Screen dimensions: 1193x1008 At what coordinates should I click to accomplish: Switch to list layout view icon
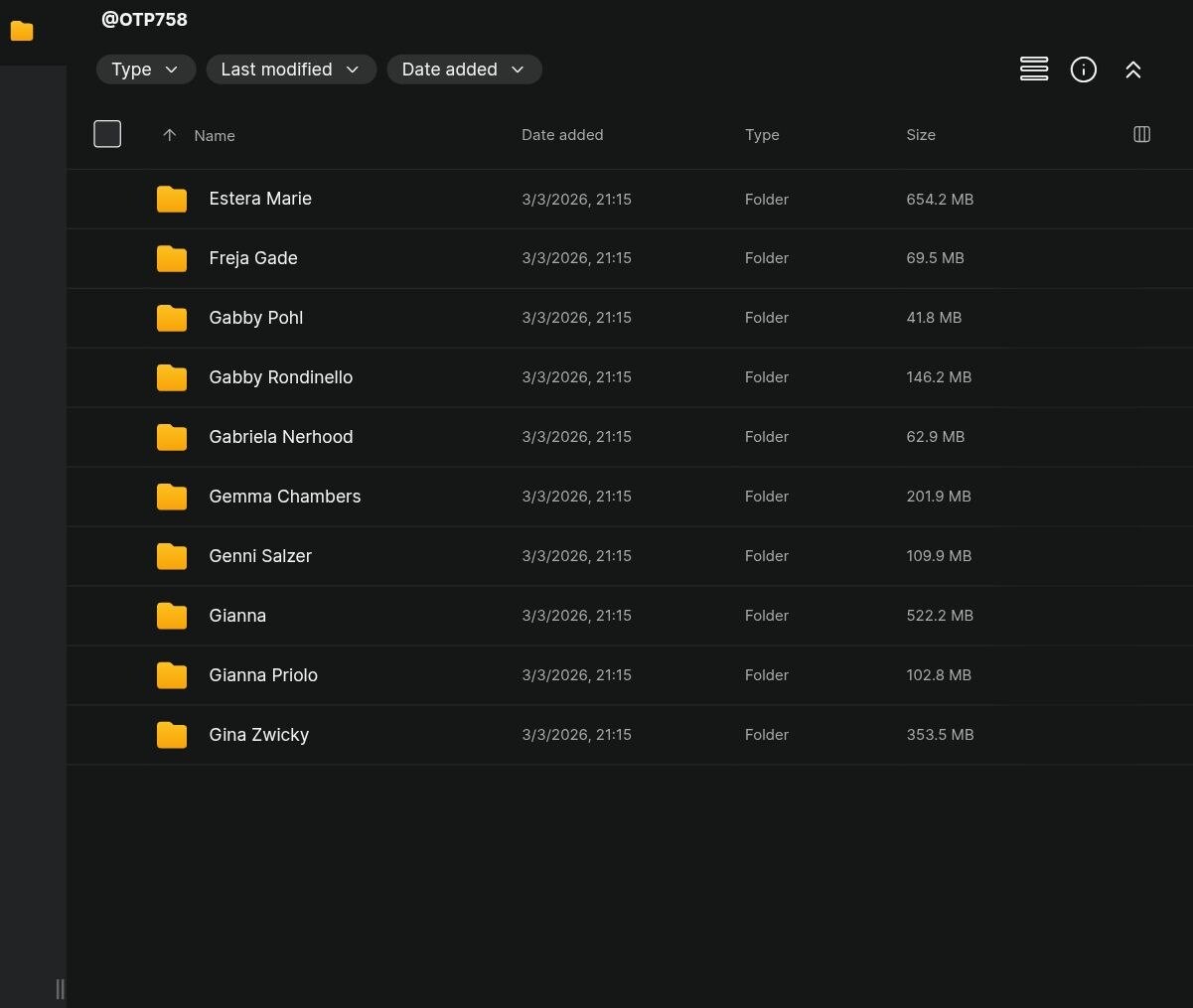1034,69
